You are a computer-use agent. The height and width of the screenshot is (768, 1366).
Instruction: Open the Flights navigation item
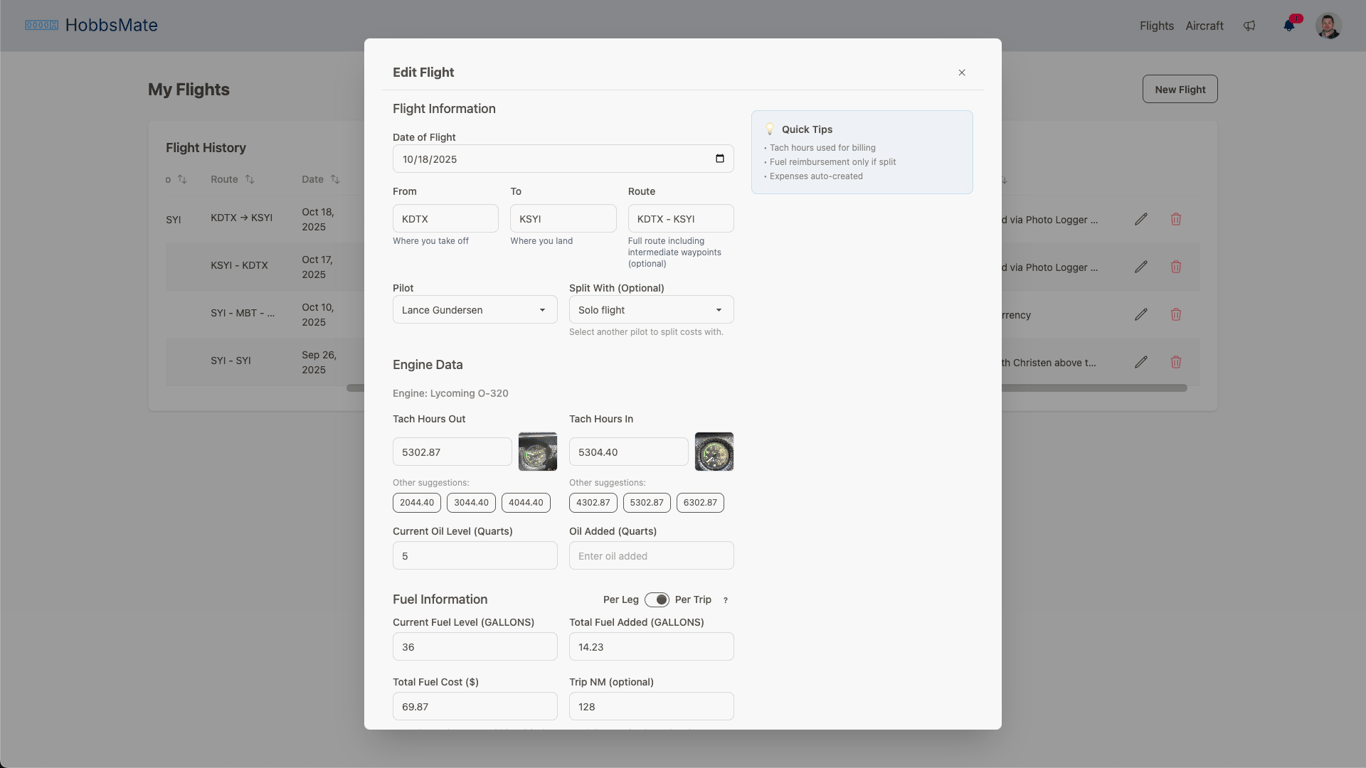[x=1156, y=25]
